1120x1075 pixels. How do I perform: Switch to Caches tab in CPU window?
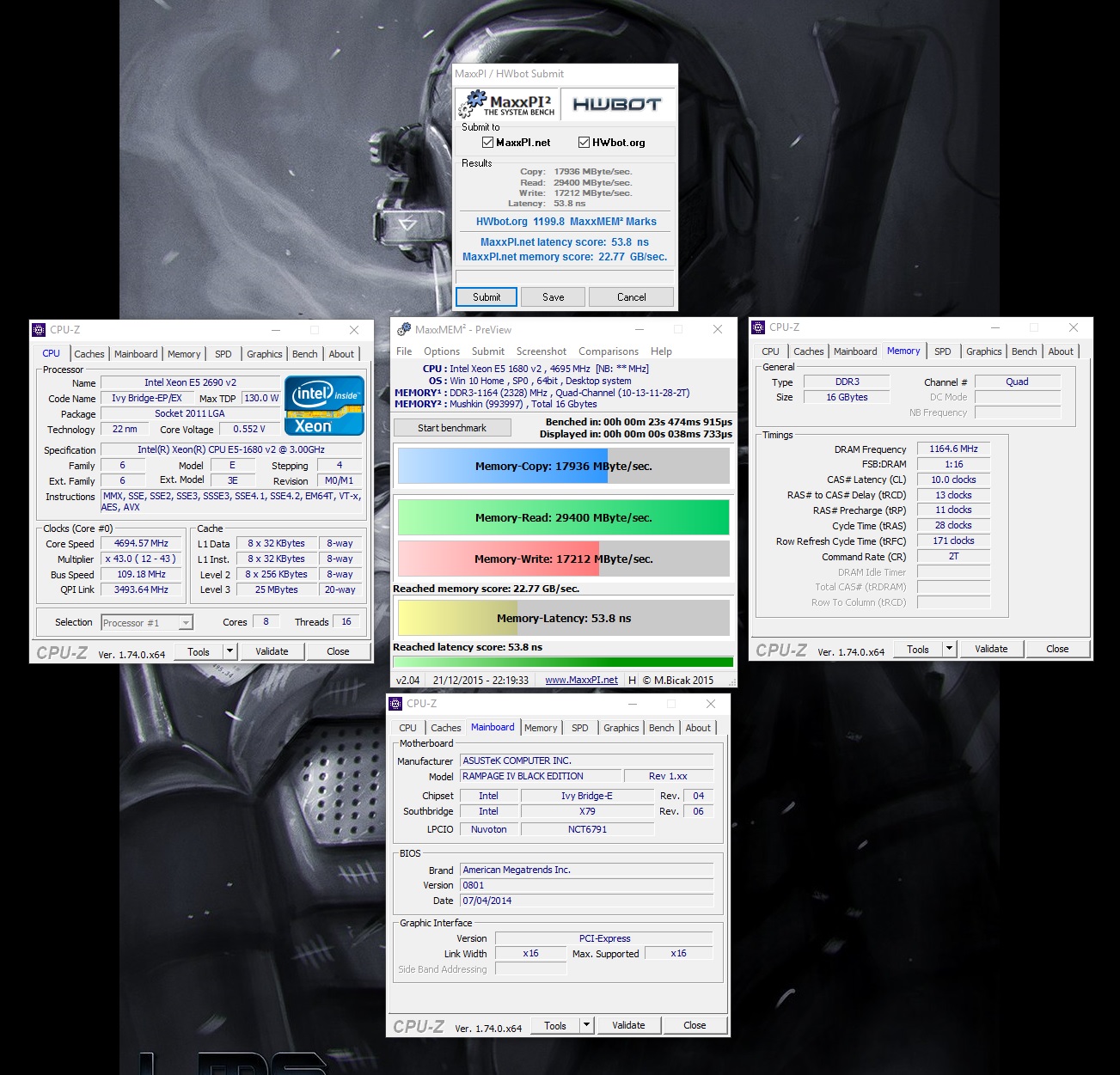point(89,354)
